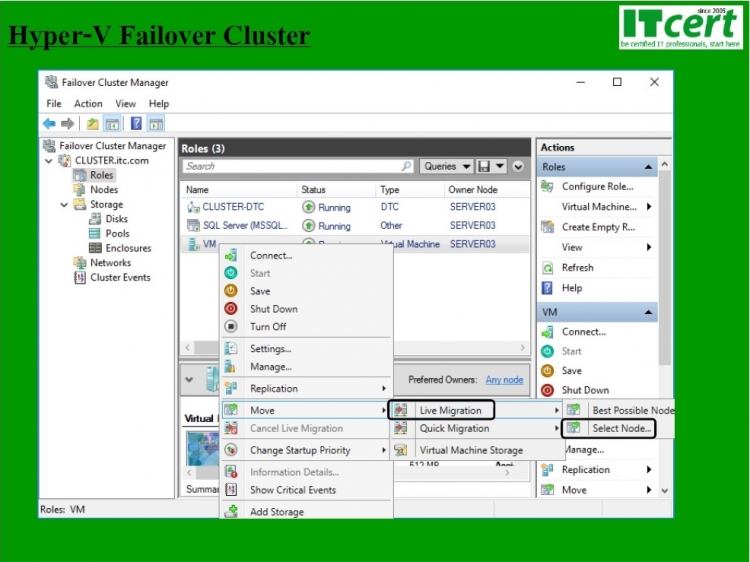Click the CLUSTER-DTC role icon

coord(193,207)
